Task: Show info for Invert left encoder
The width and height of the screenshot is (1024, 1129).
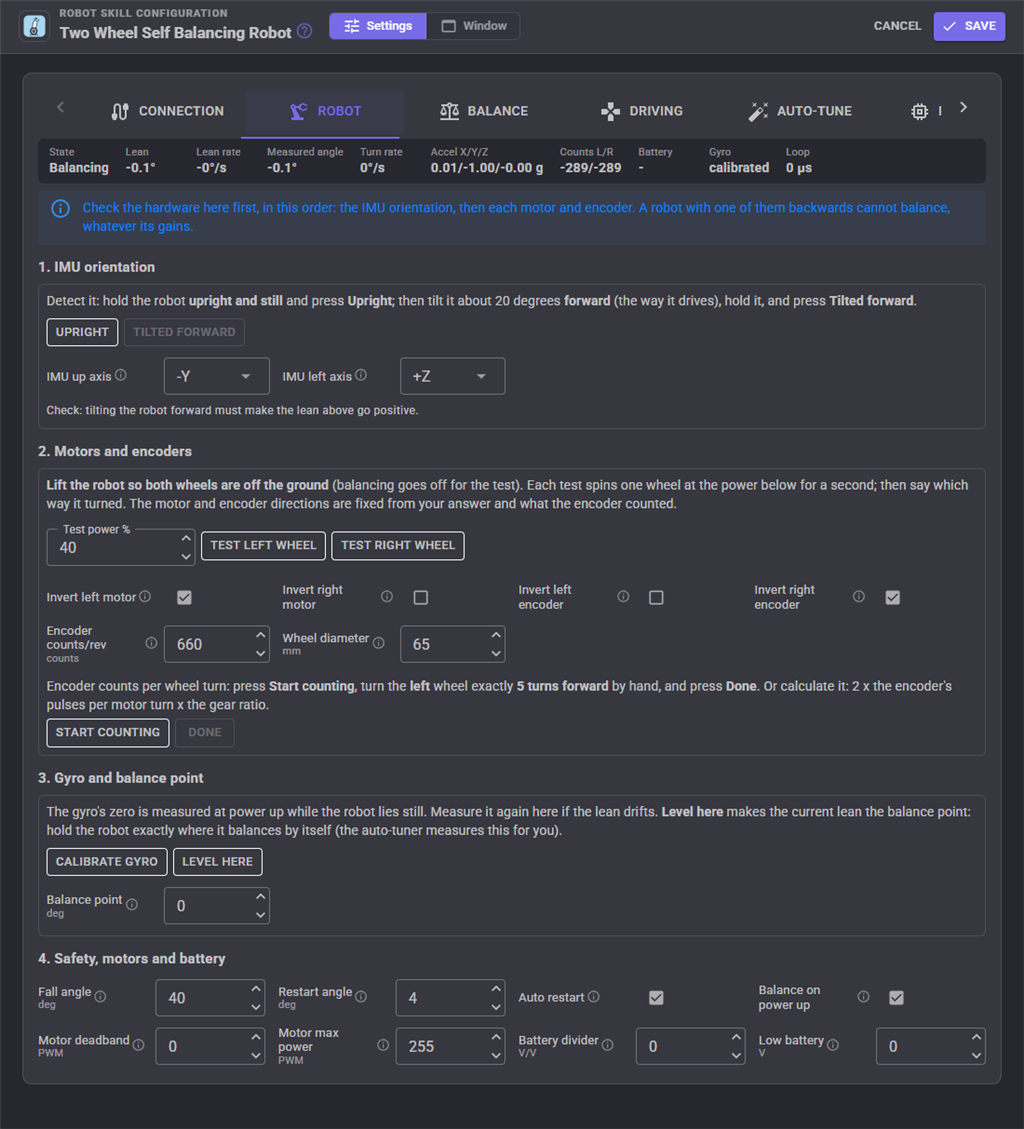Action: [x=623, y=596]
